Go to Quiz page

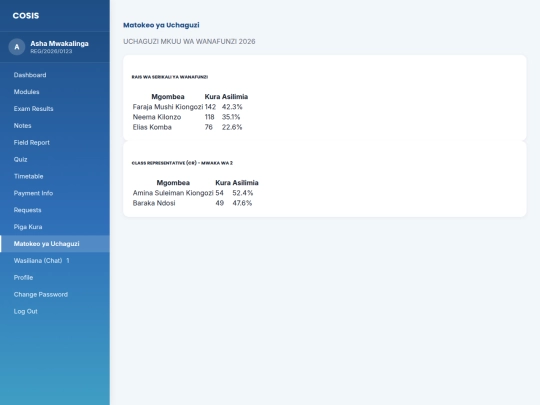click(x=55, y=159)
